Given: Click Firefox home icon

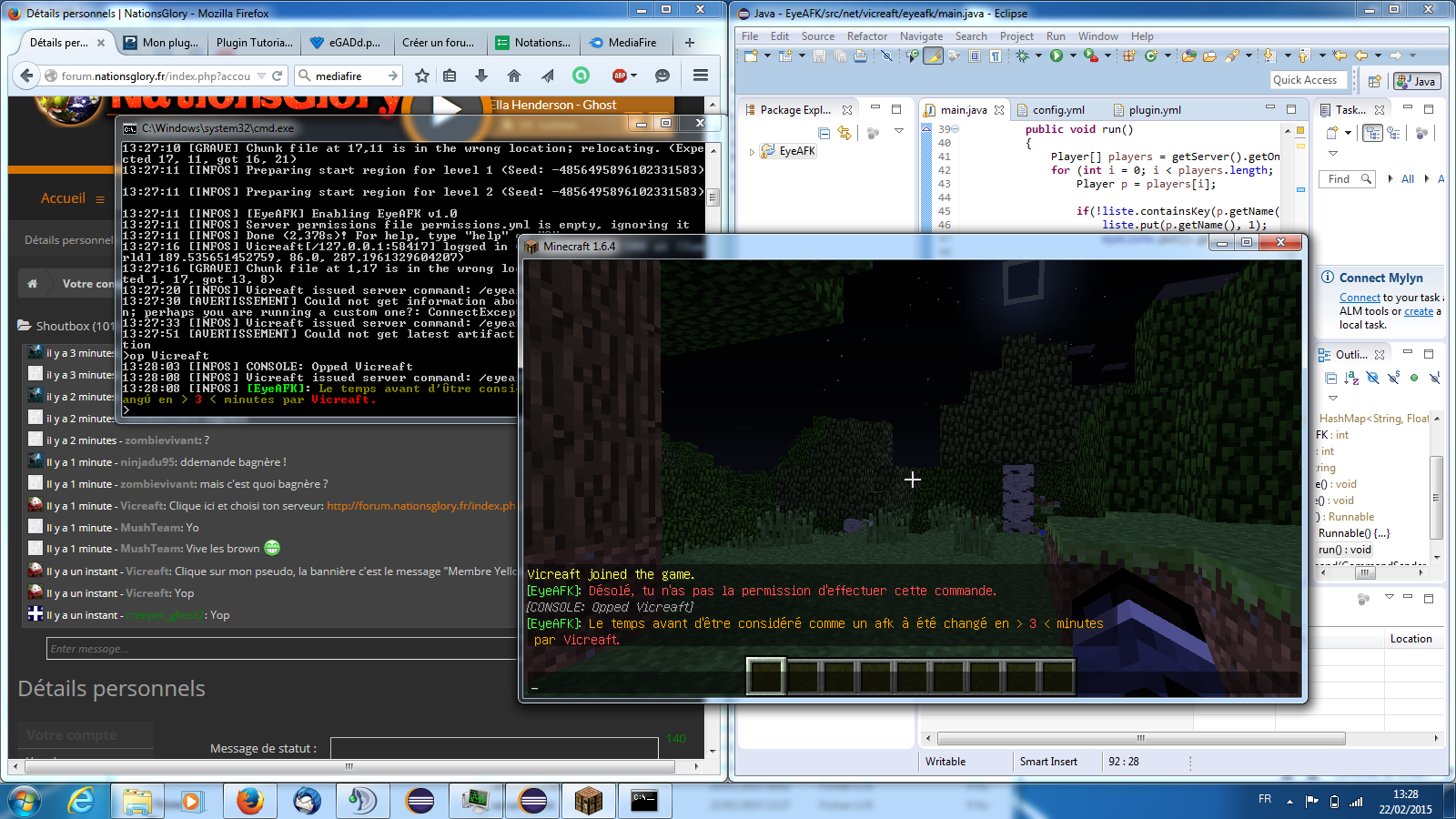Looking at the screenshot, I should pos(514,76).
